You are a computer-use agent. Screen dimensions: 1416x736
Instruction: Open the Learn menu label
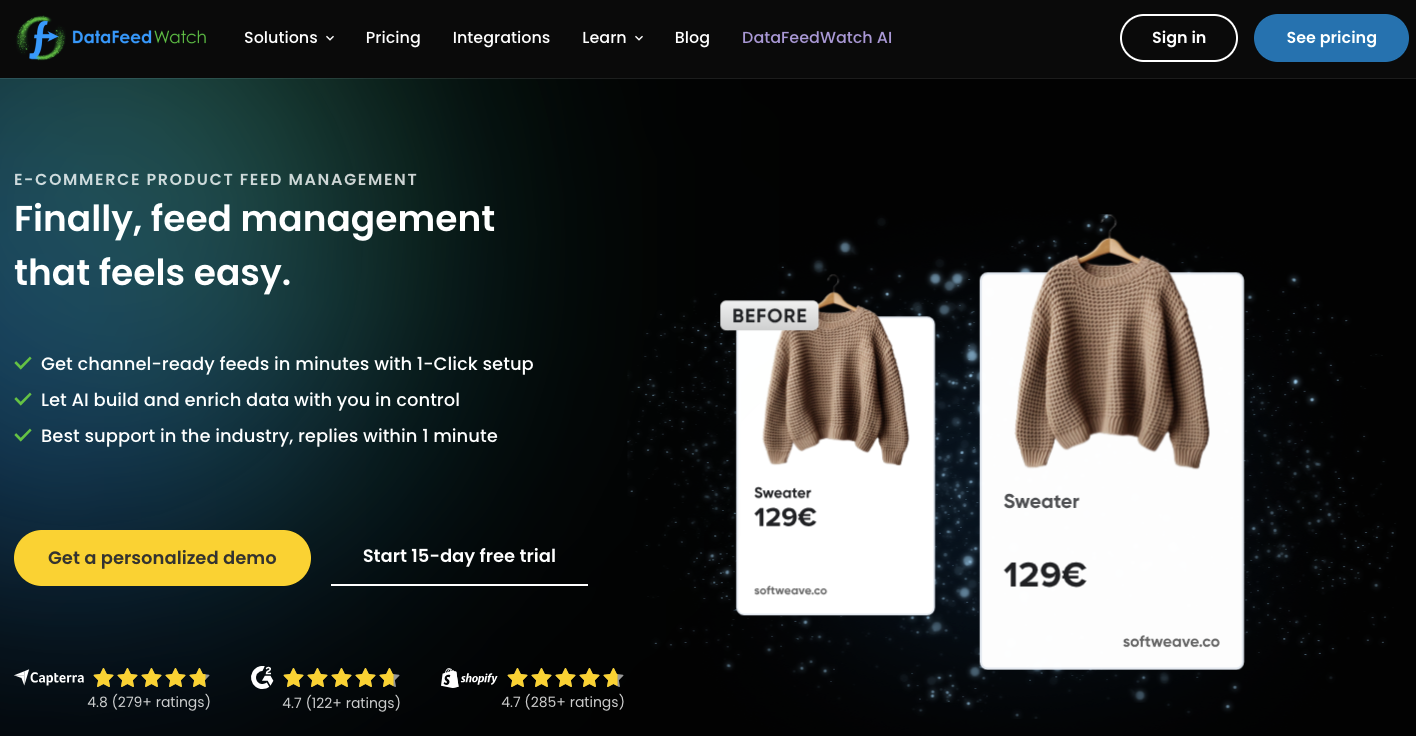pyautogui.click(x=604, y=38)
